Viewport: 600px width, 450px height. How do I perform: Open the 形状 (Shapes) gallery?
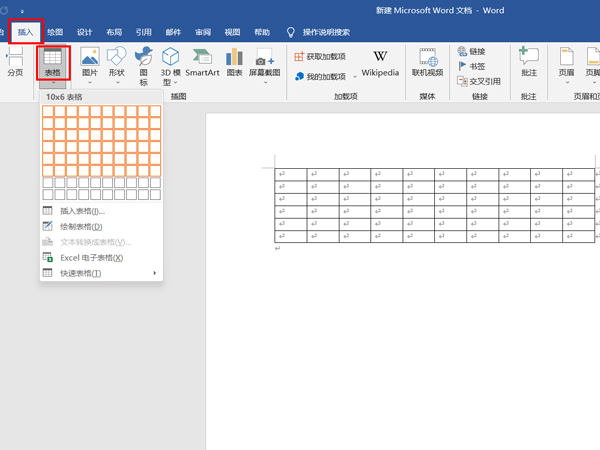tap(117, 63)
